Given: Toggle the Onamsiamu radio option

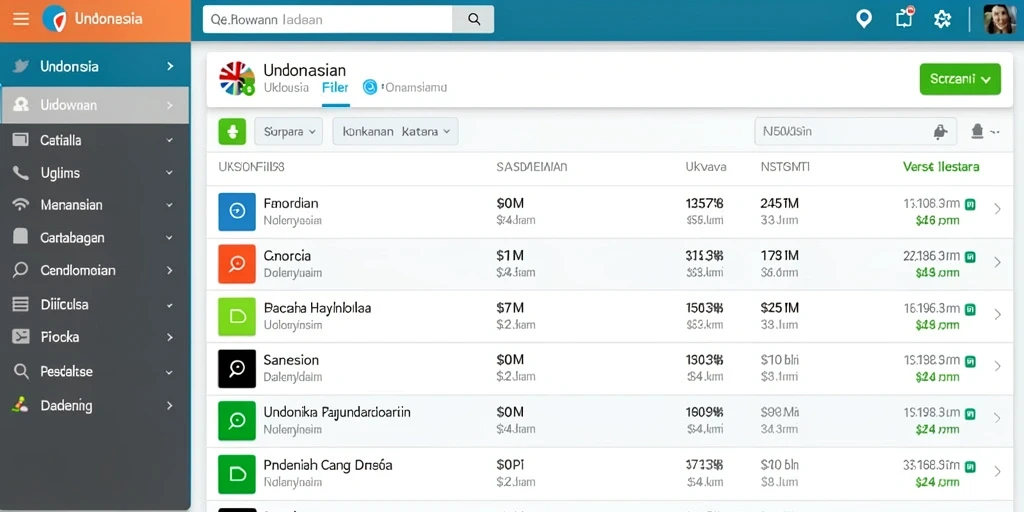Looking at the screenshot, I should pyautogui.click(x=370, y=88).
